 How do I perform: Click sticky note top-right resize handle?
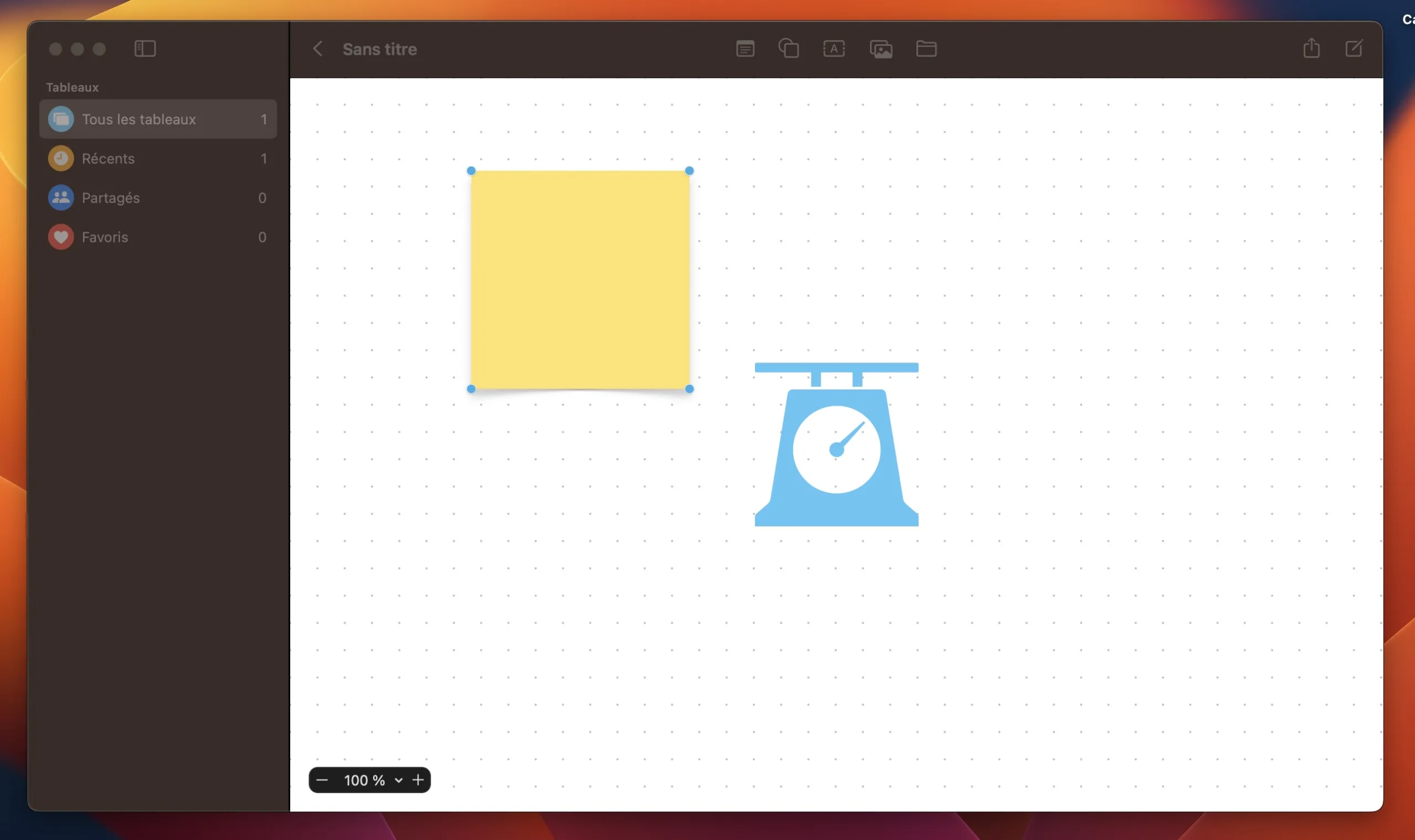coord(689,170)
